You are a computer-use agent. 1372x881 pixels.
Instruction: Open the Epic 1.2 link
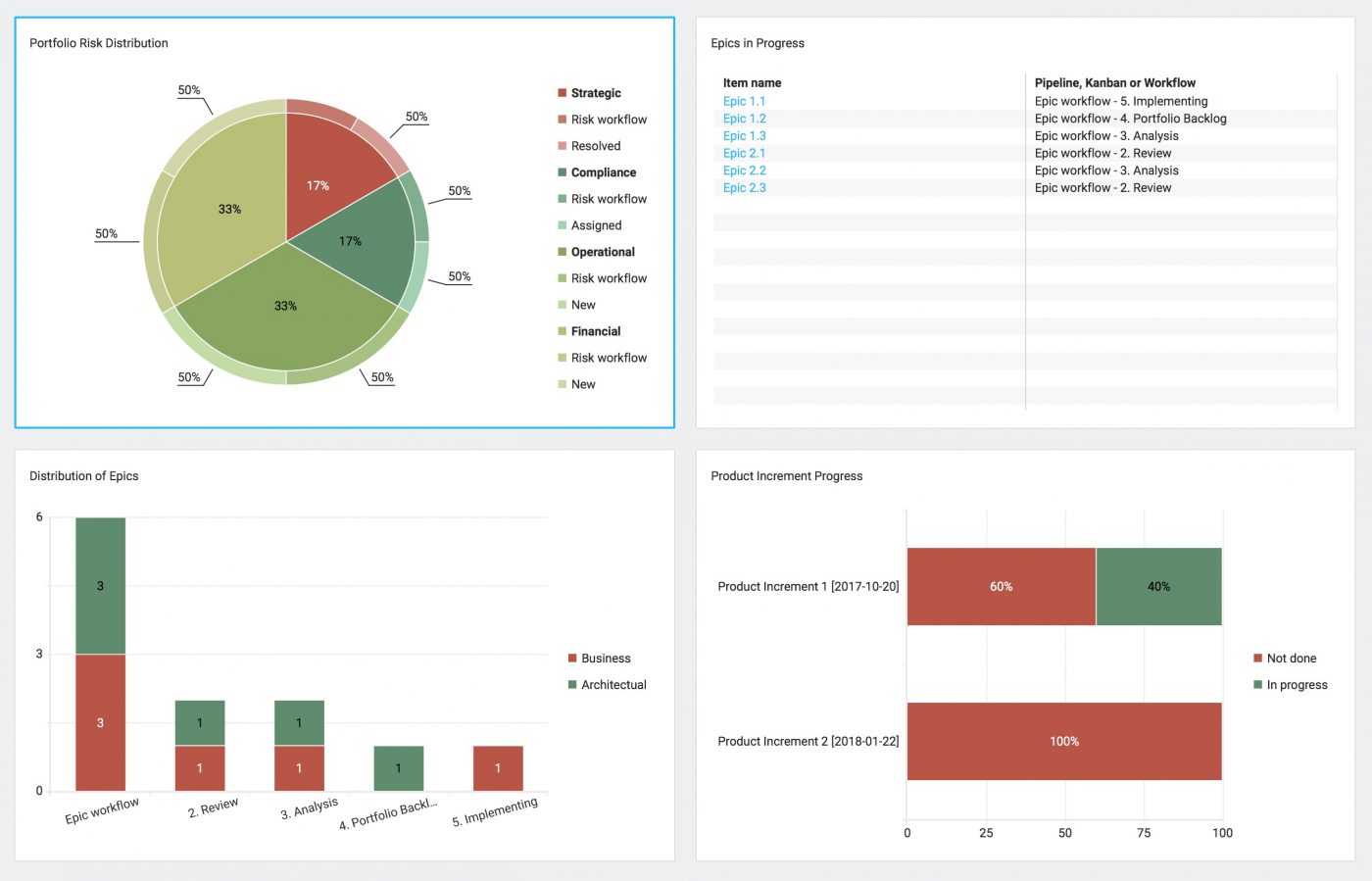[744, 119]
